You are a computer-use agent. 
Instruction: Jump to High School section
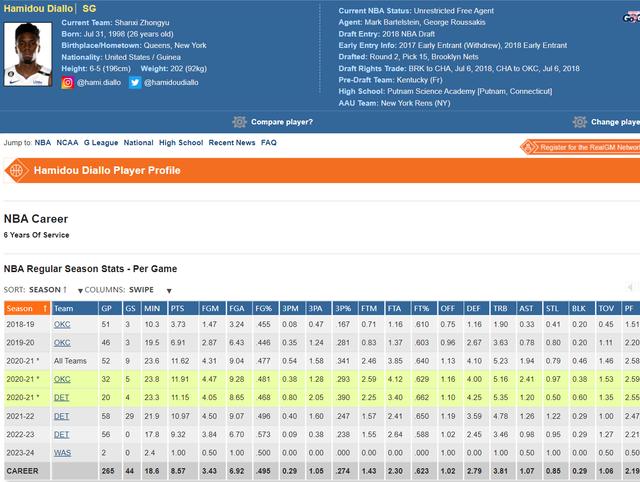pyautogui.click(x=181, y=142)
